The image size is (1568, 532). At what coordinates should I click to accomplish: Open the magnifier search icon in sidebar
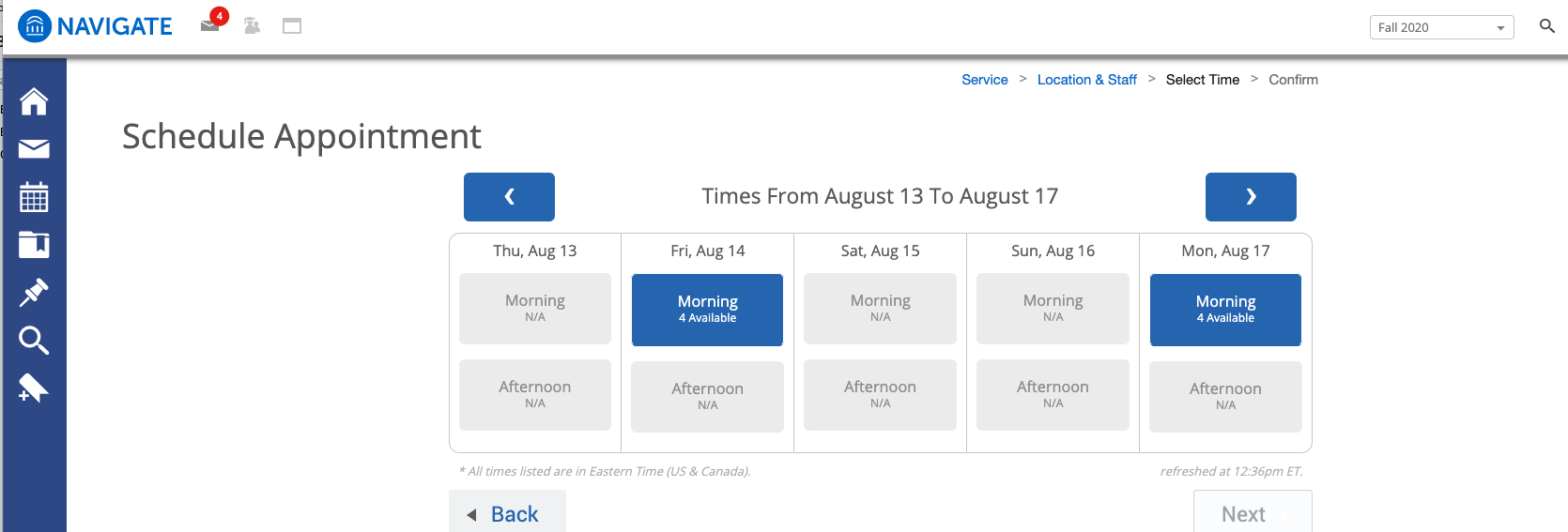[x=34, y=341]
